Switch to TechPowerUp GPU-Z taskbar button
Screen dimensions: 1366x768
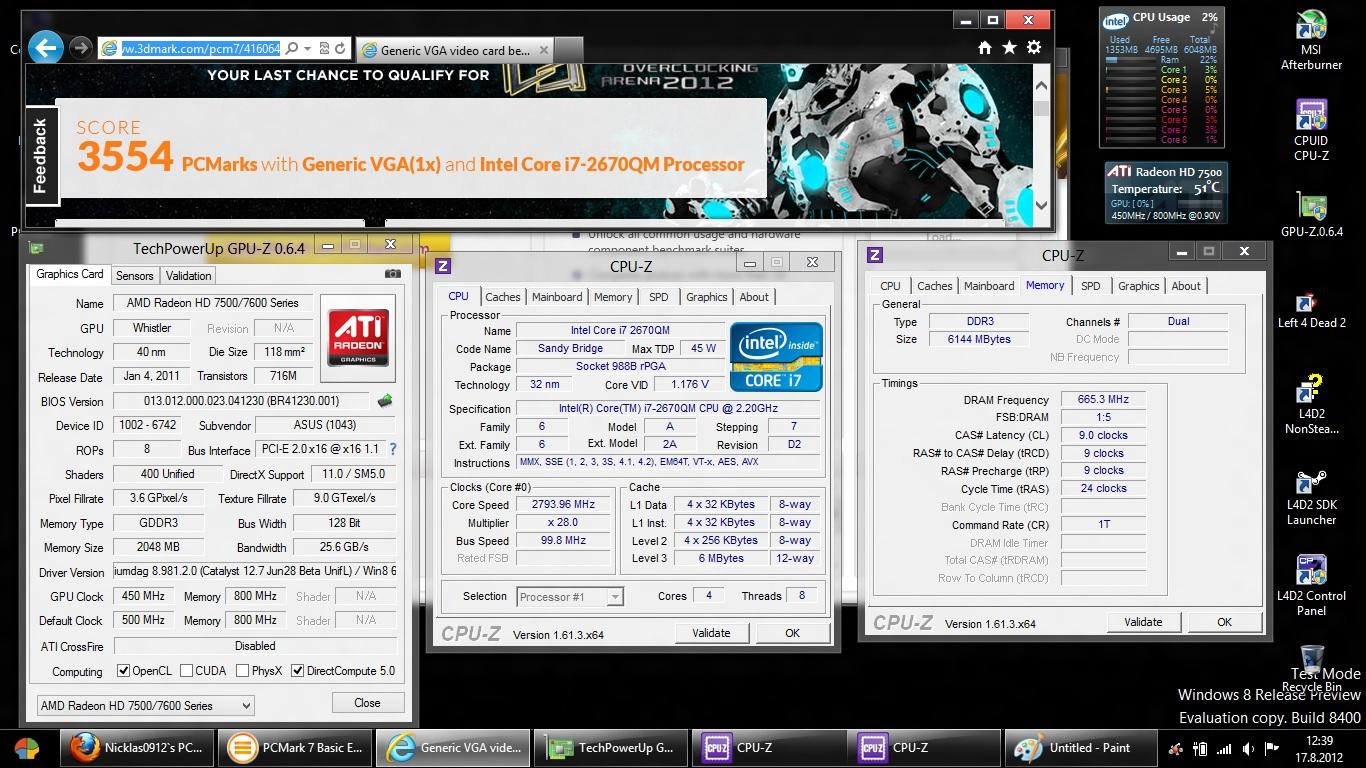[x=610, y=748]
